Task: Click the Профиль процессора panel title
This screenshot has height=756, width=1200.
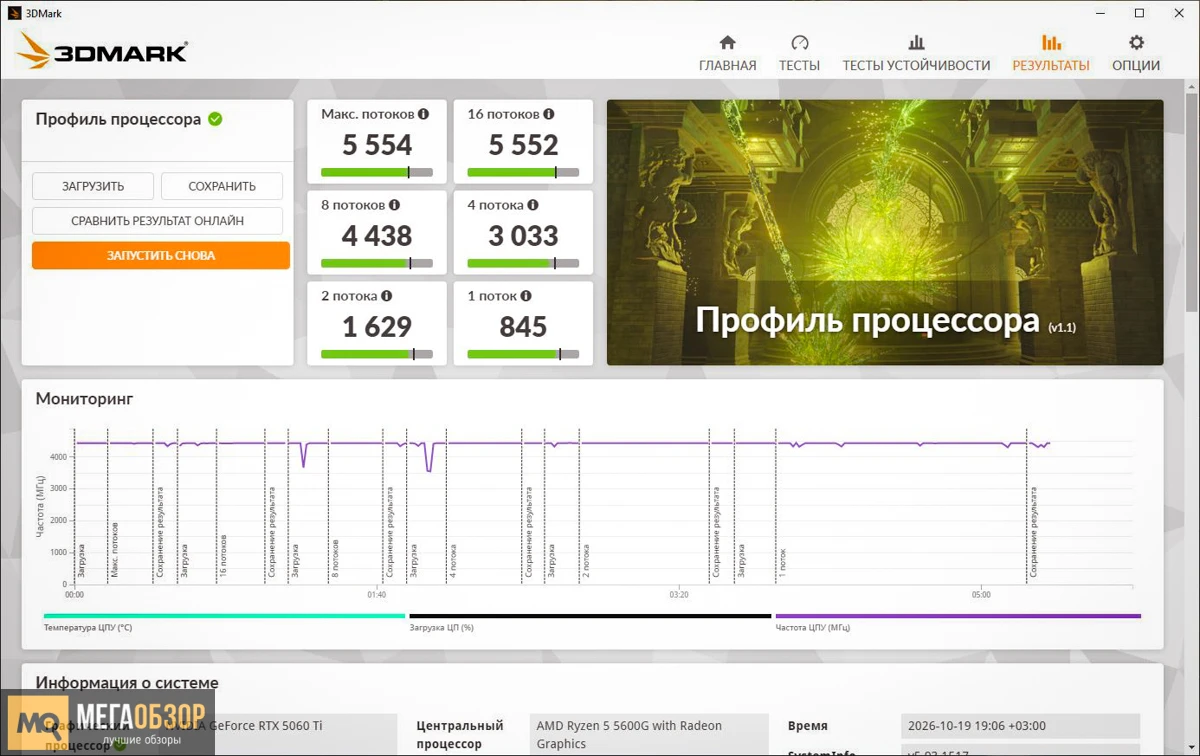Action: 118,119
